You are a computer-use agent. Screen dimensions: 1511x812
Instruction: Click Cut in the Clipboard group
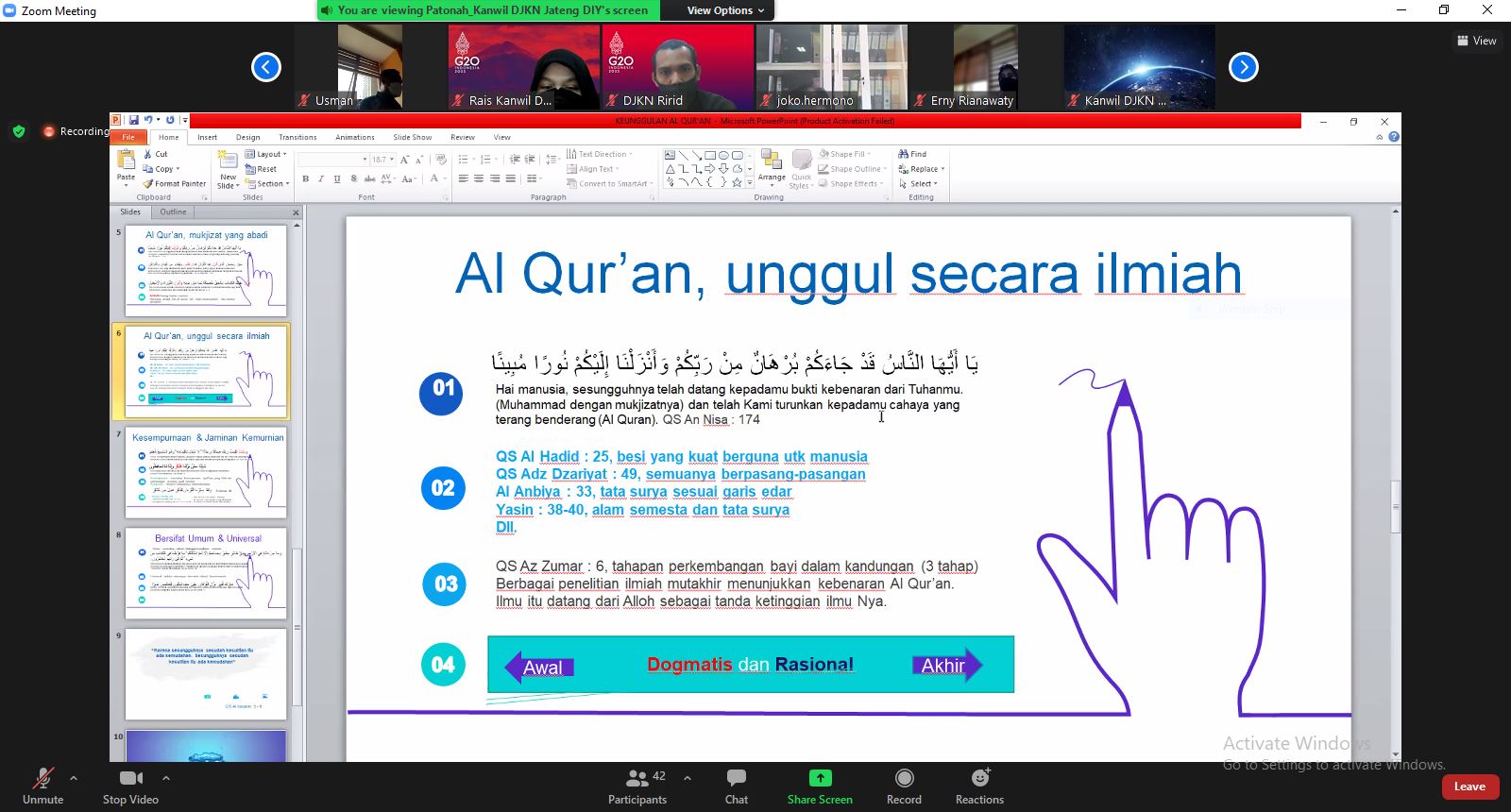(x=156, y=154)
